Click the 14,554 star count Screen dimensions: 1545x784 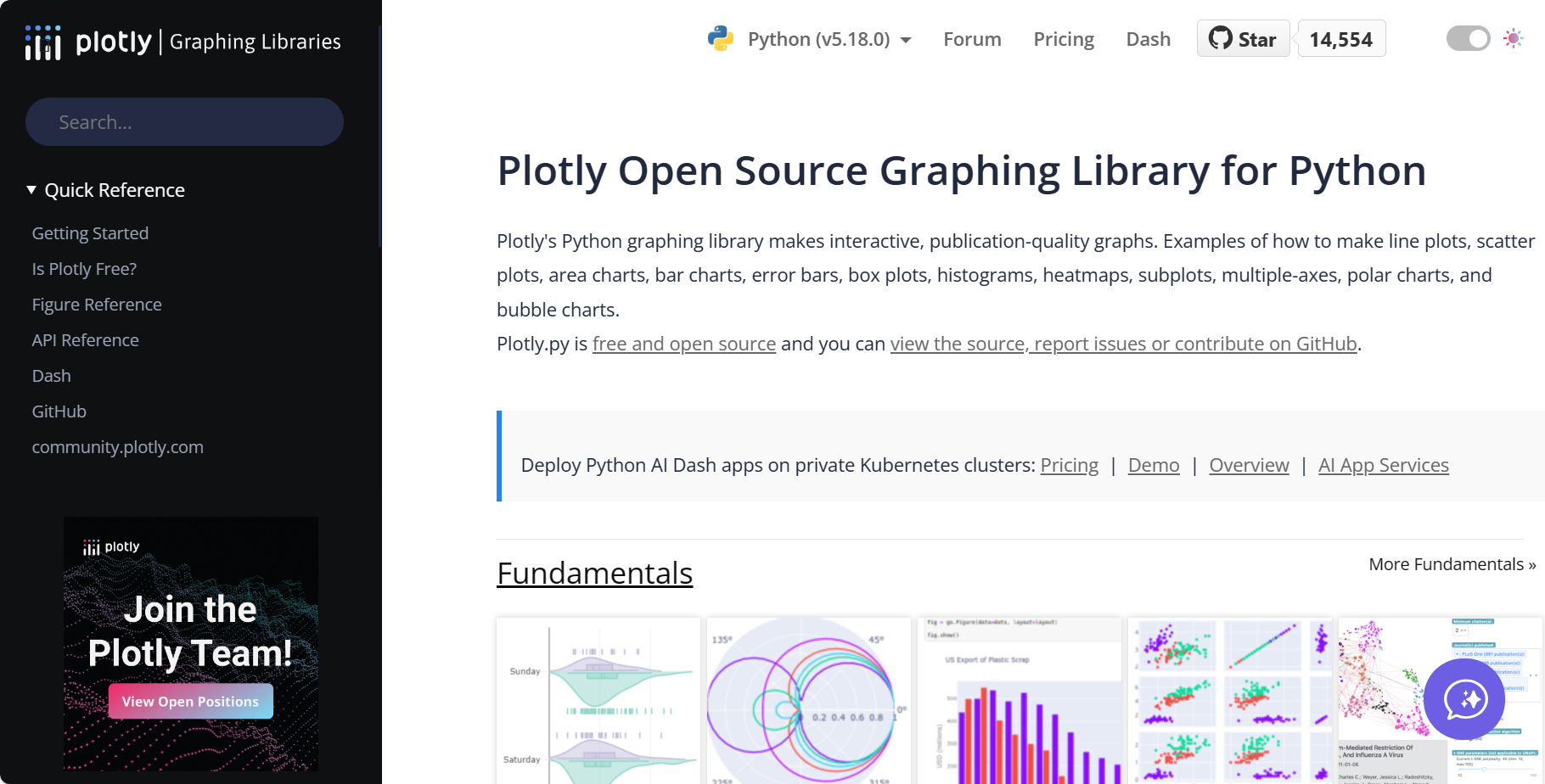(x=1341, y=39)
